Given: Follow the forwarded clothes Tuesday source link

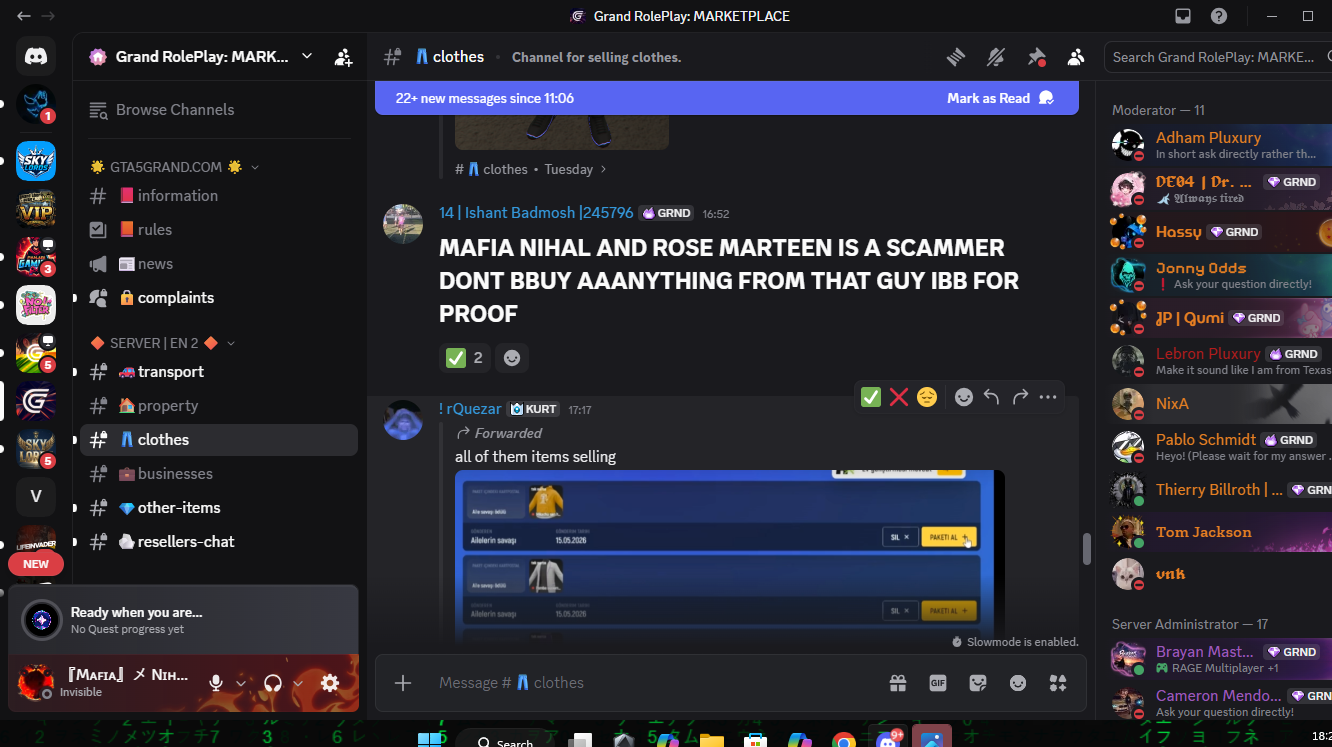Looking at the screenshot, I should (531, 170).
